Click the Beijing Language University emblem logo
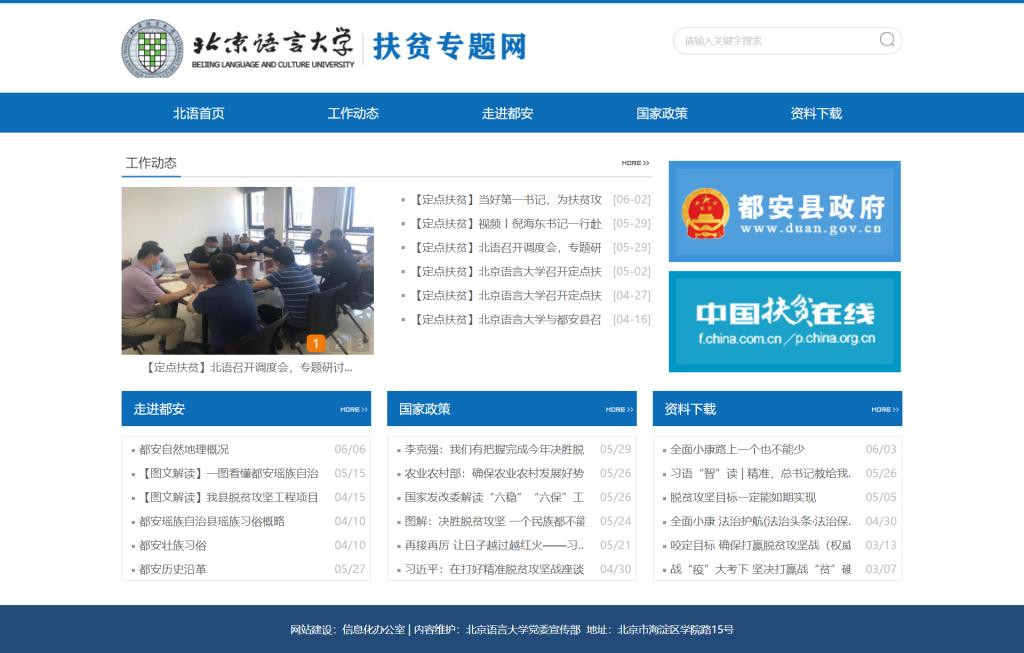Screen dimensions: 1024x653 151,47
